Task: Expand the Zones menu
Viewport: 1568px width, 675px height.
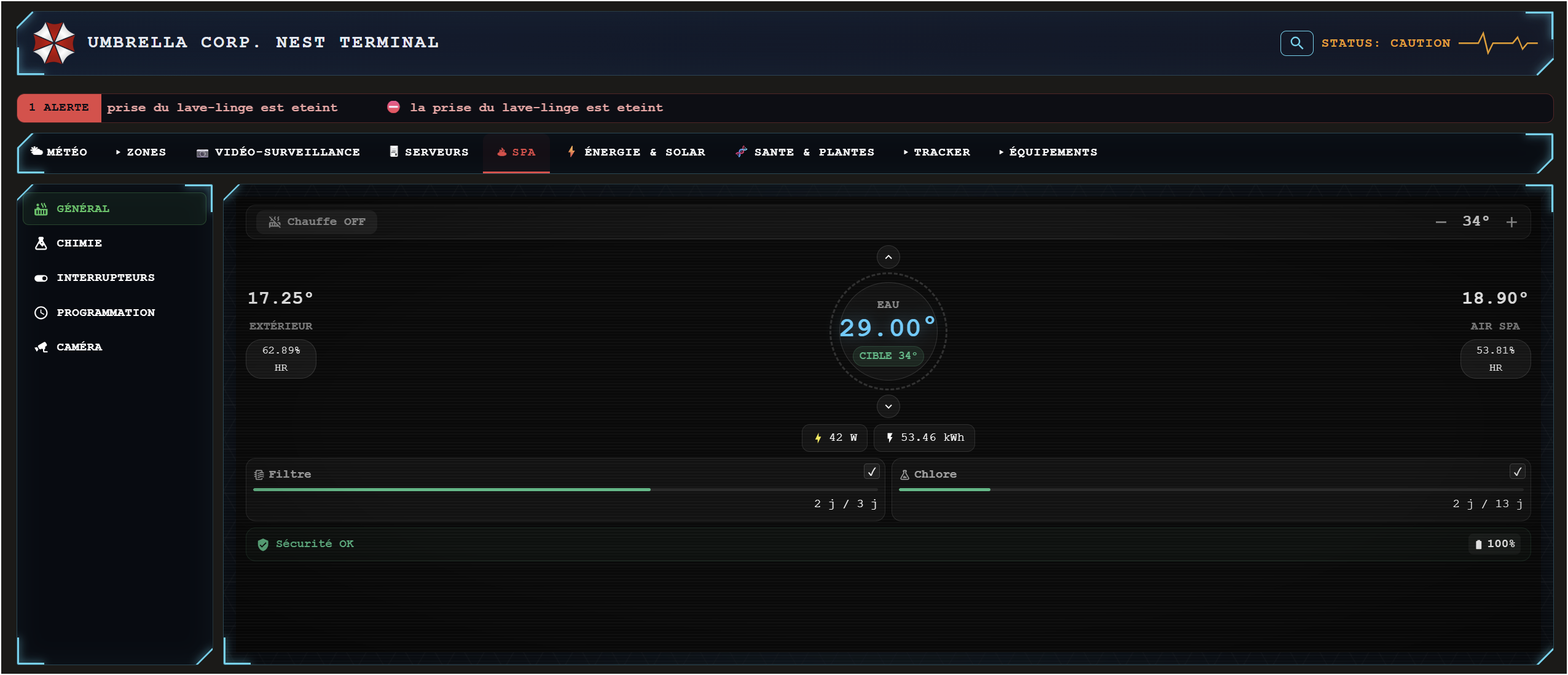Action: click(x=141, y=152)
